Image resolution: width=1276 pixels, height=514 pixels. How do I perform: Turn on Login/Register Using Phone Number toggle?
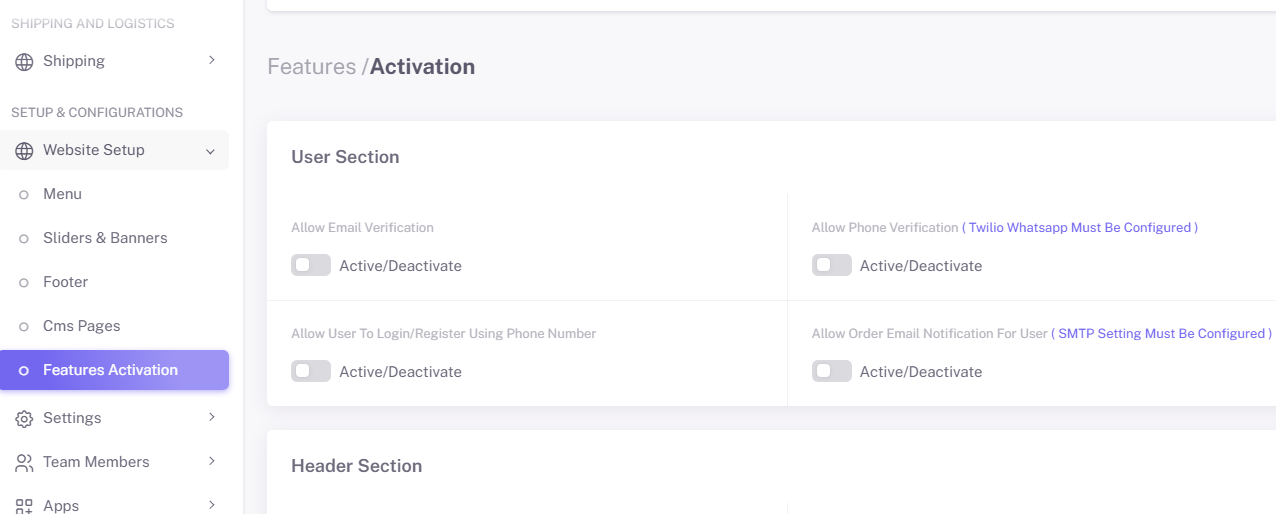(311, 371)
